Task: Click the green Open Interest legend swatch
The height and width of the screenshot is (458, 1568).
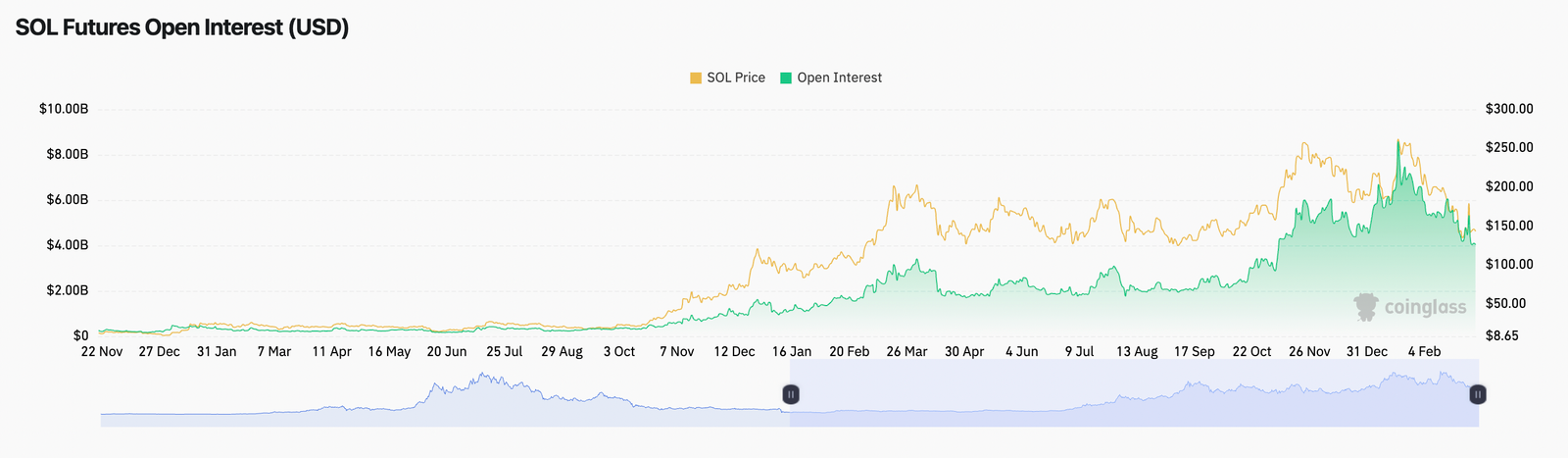Action: [786, 77]
